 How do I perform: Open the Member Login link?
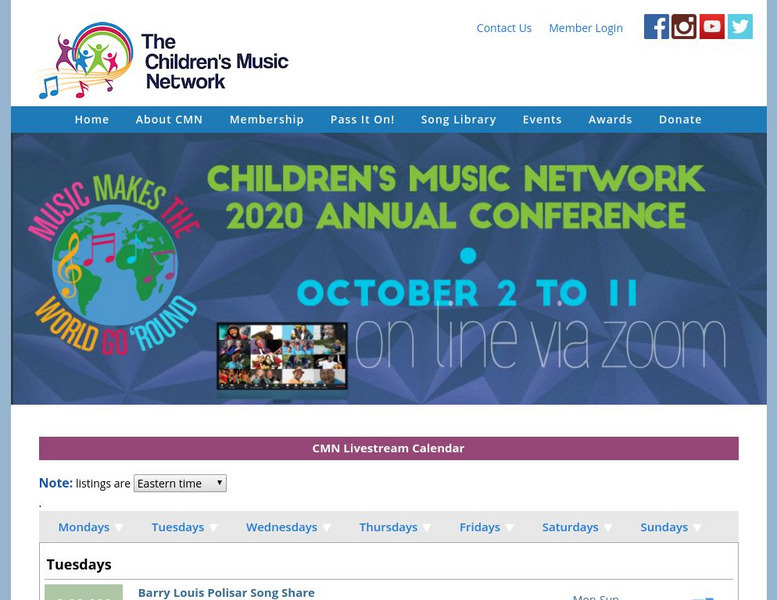(586, 28)
